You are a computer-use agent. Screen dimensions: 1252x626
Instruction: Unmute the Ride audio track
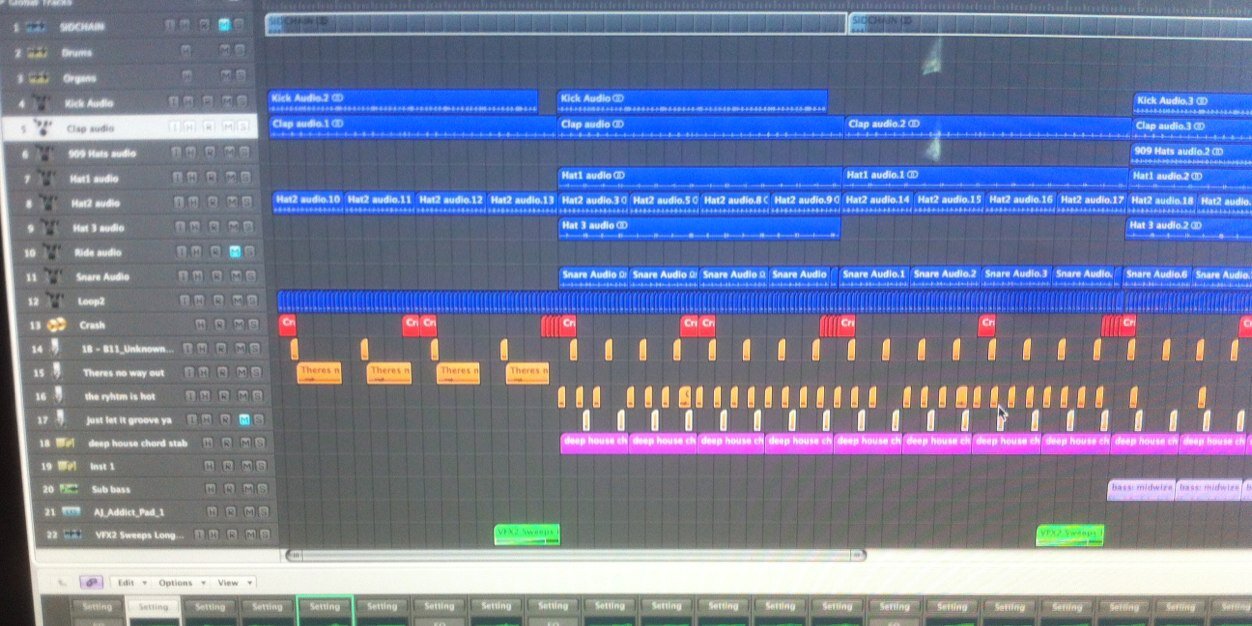(x=235, y=253)
